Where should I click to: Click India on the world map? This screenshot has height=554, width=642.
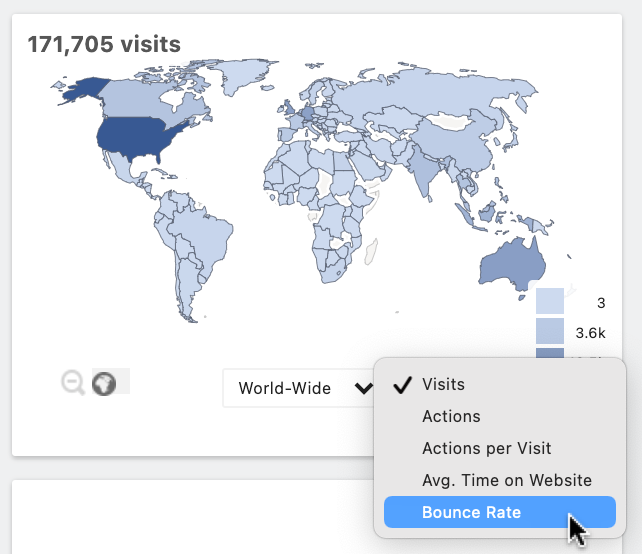pyautogui.click(x=424, y=172)
